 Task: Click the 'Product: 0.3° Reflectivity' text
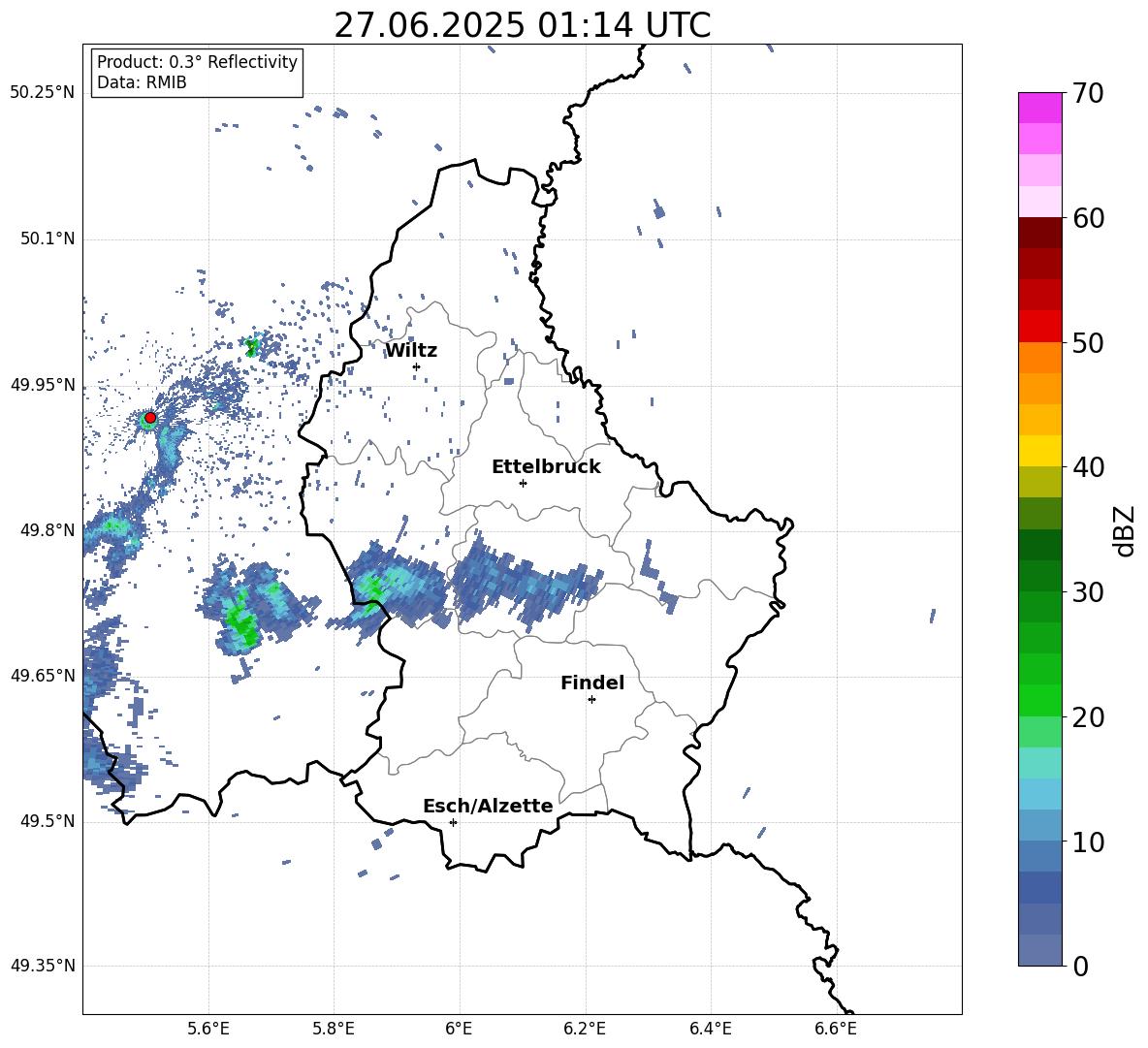[197, 62]
